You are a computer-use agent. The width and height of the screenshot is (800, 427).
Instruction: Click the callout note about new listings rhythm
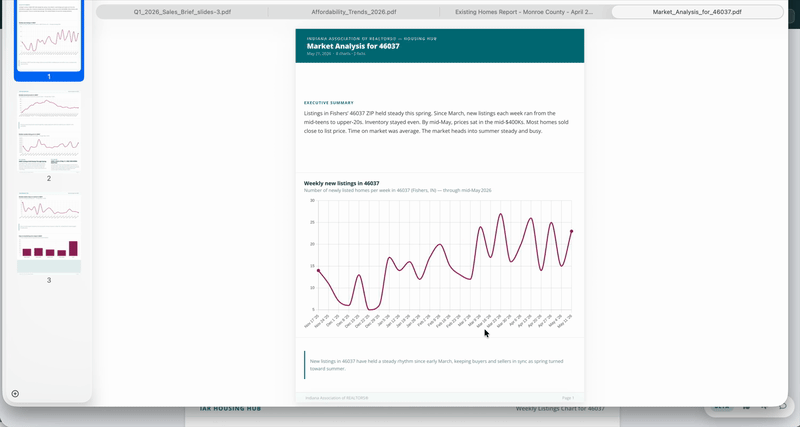[437, 365]
